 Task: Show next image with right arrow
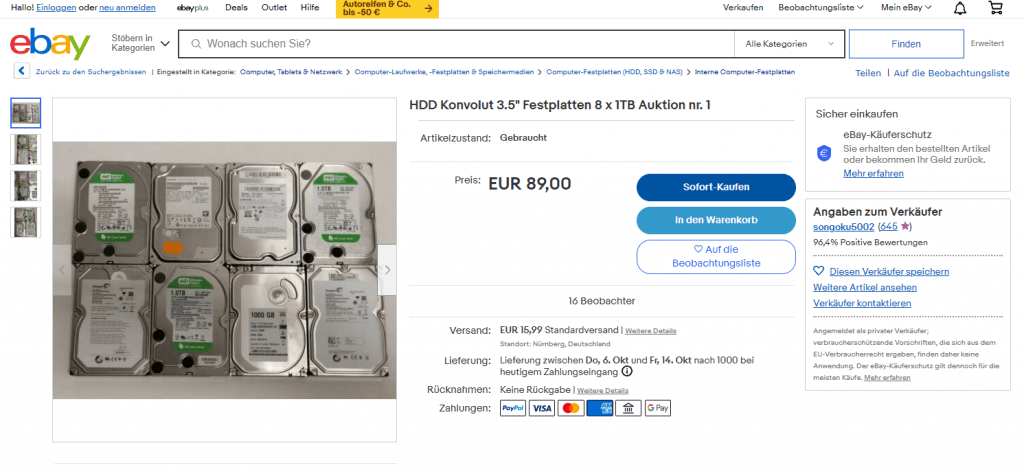point(388,270)
